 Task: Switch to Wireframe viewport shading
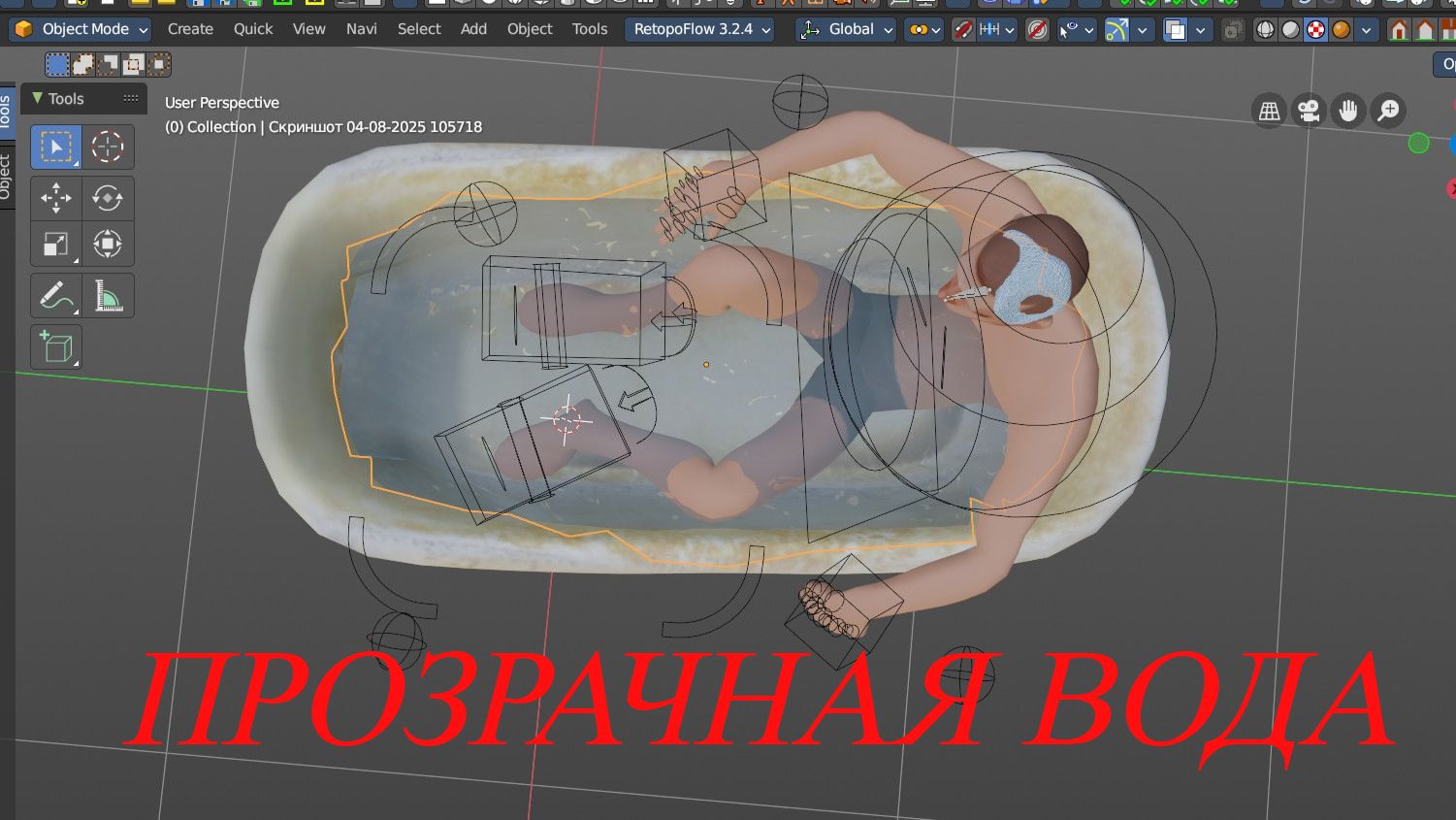pyautogui.click(x=1265, y=30)
